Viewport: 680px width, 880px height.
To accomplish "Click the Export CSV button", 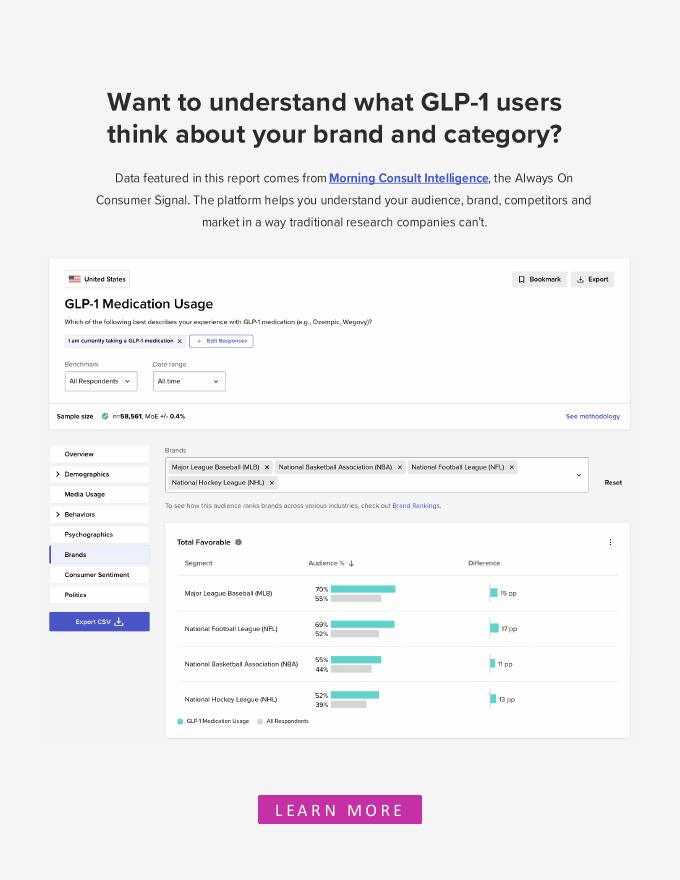I will (99, 622).
